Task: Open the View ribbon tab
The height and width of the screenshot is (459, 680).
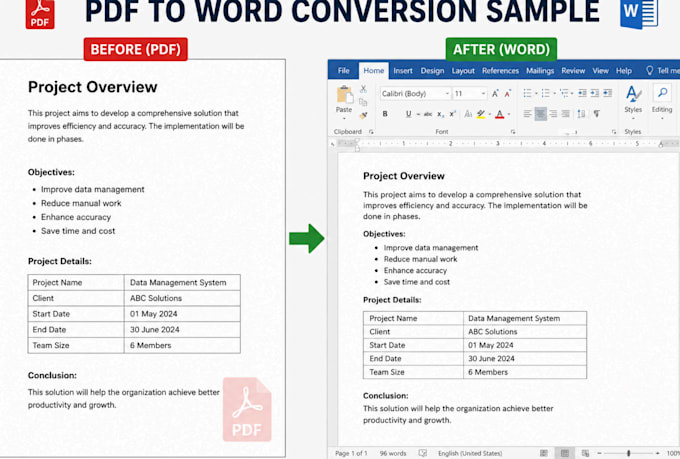Action: pyautogui.click(x=601, y=70)
